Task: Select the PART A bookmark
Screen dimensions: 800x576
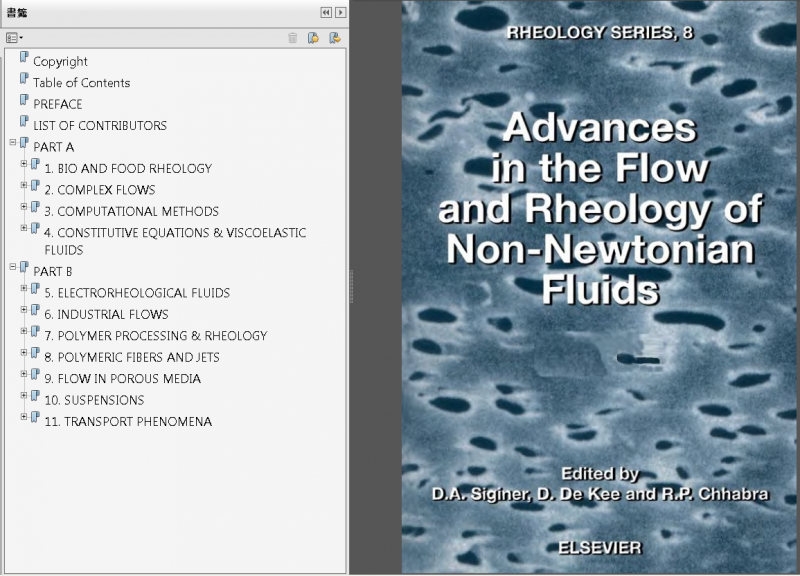Action: [54, 147]
